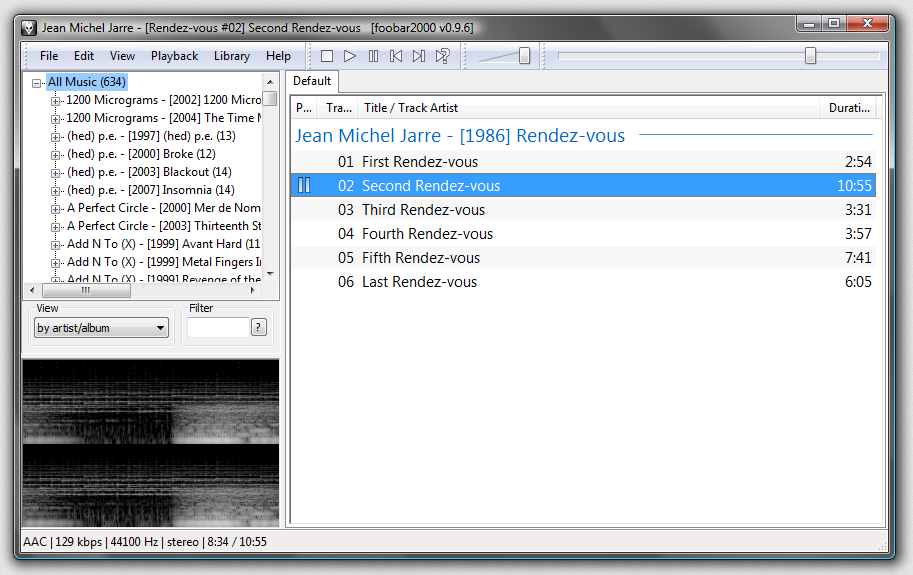
Task: Open the Playback menu
Action: pos(174,56)
